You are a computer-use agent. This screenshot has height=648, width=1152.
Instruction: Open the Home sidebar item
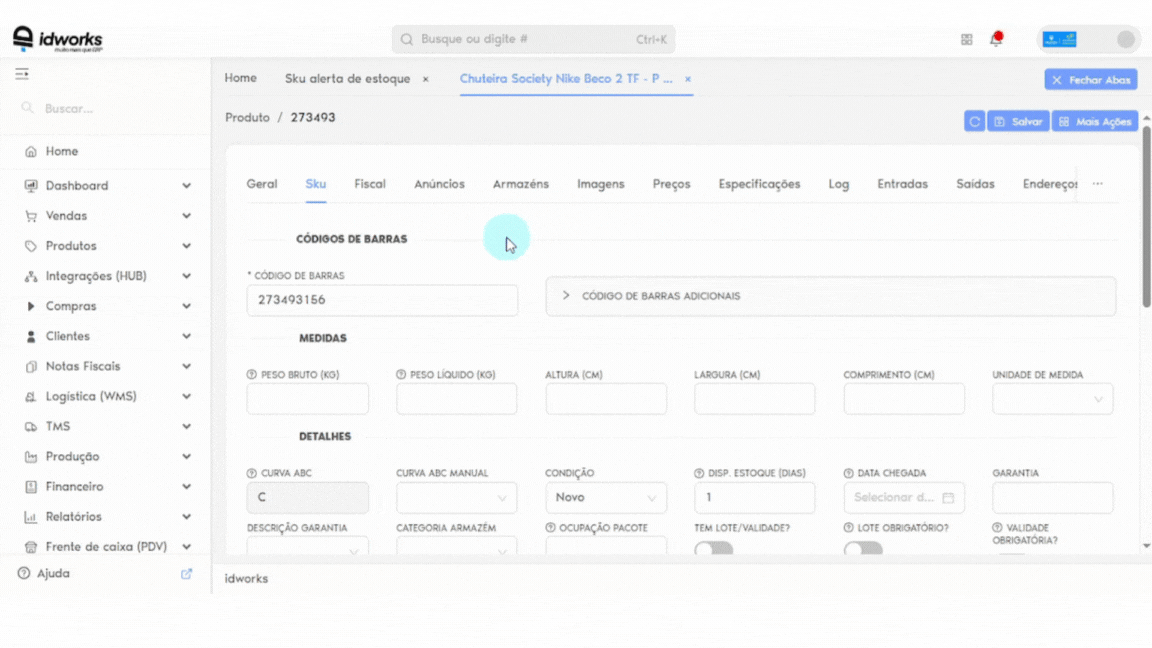(x=62, y=151)
